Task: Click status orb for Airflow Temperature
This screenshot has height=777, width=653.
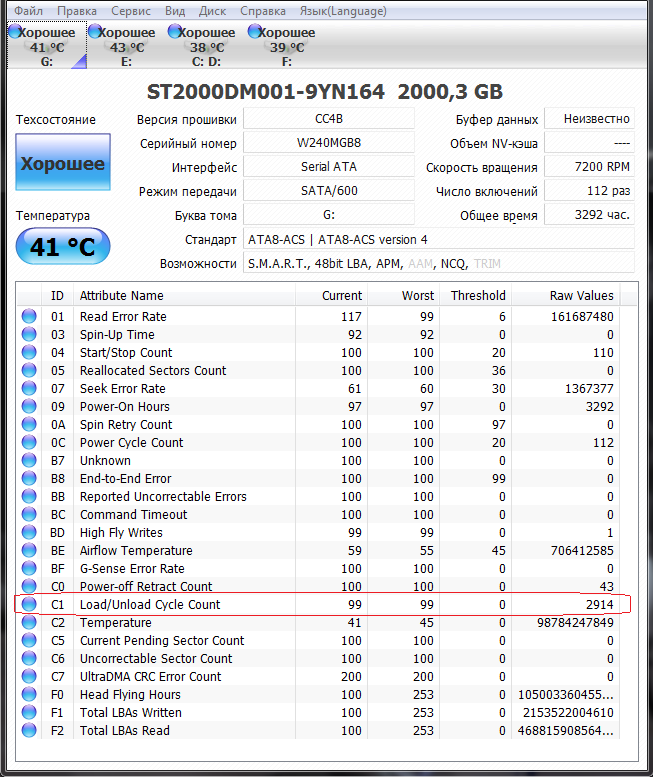Action: [x=29, y=550]
